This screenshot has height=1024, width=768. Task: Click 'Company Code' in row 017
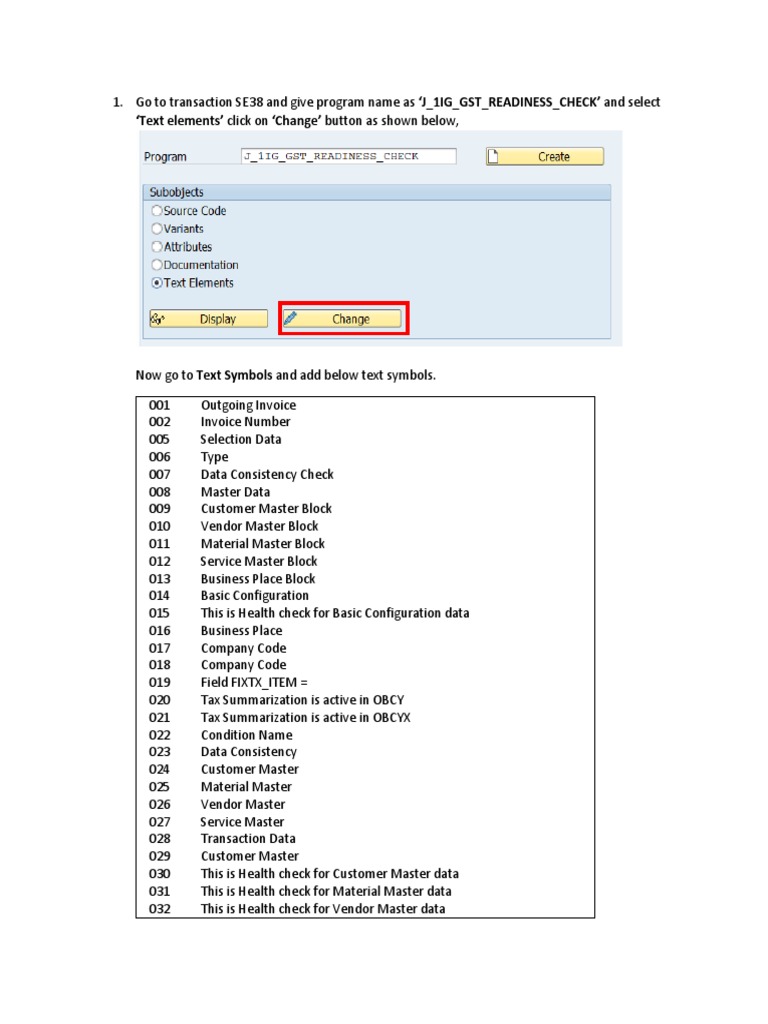244,648
